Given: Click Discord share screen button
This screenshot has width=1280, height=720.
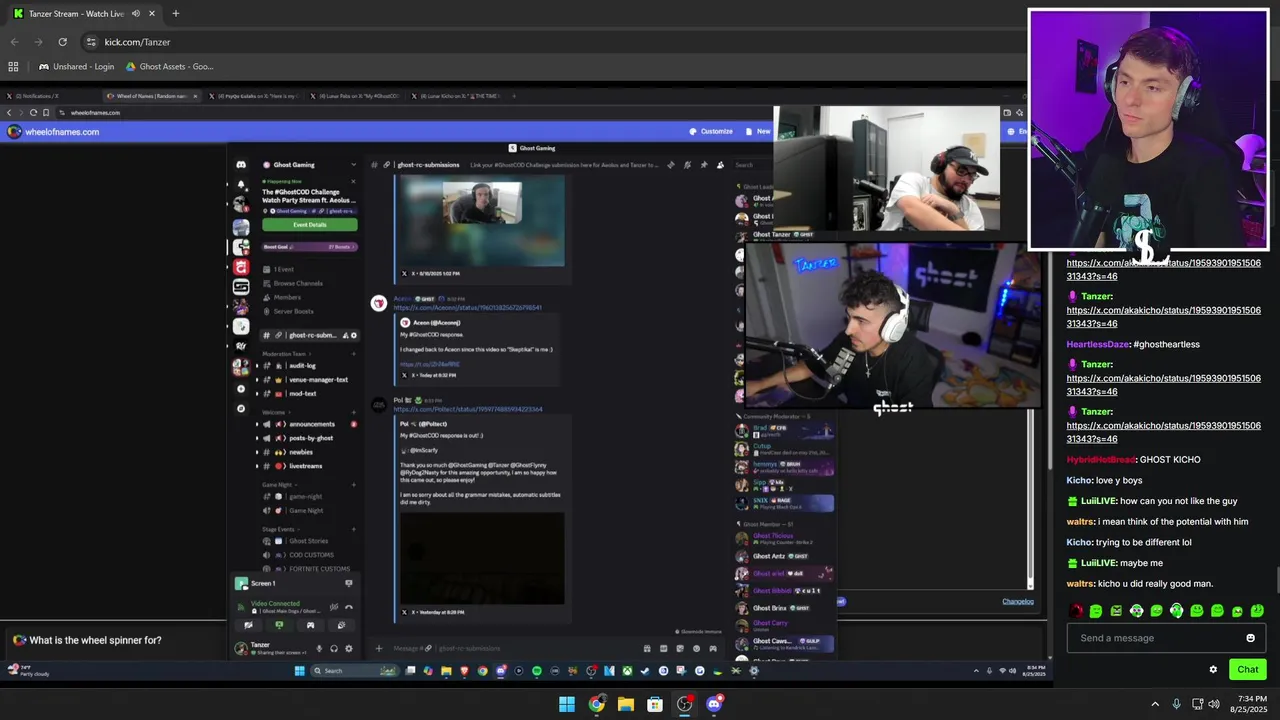Looking at the screenshot, I should tap(279, 625).
